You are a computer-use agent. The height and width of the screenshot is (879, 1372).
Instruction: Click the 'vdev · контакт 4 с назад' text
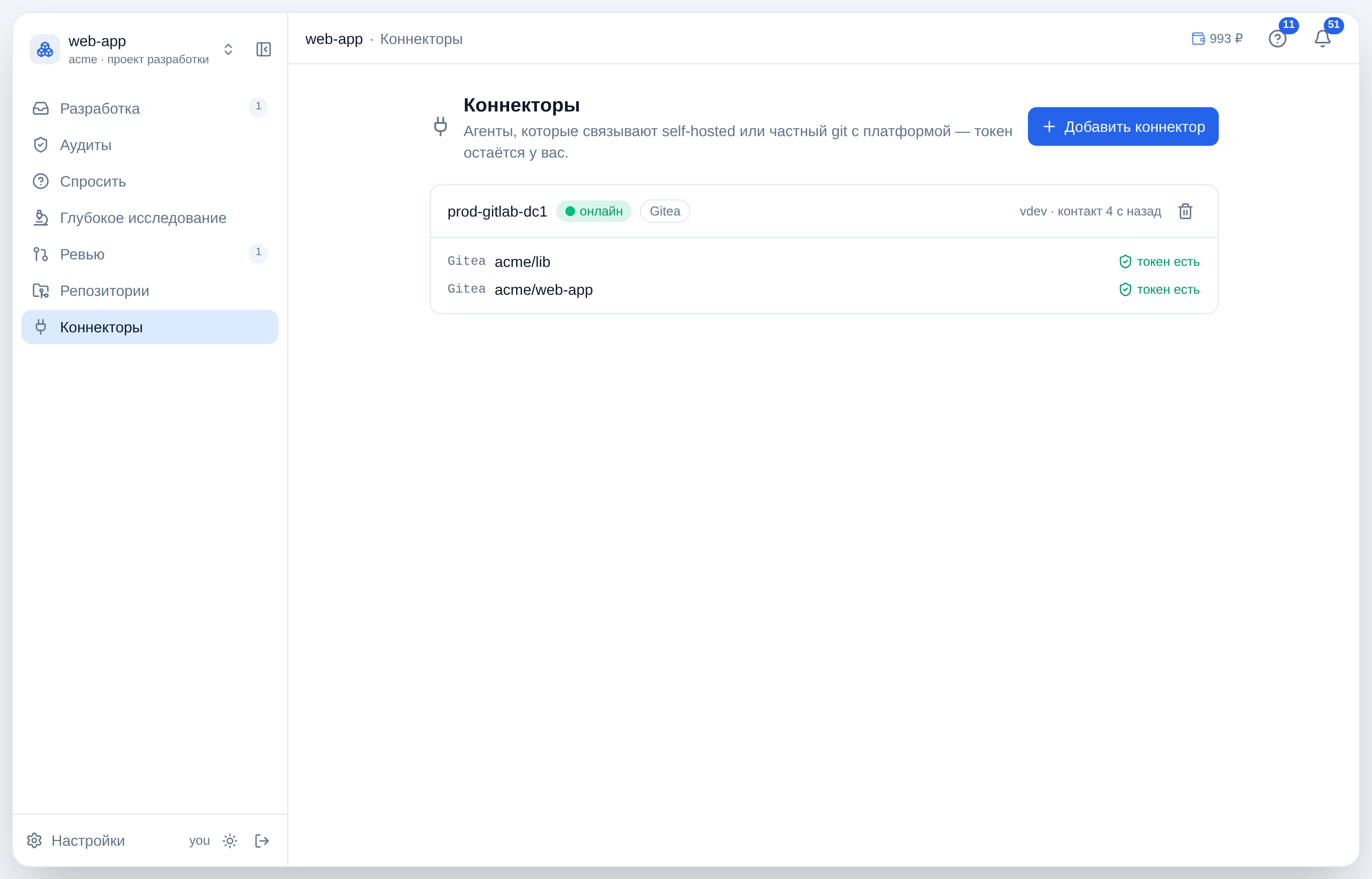click(x=1090, y=212)
